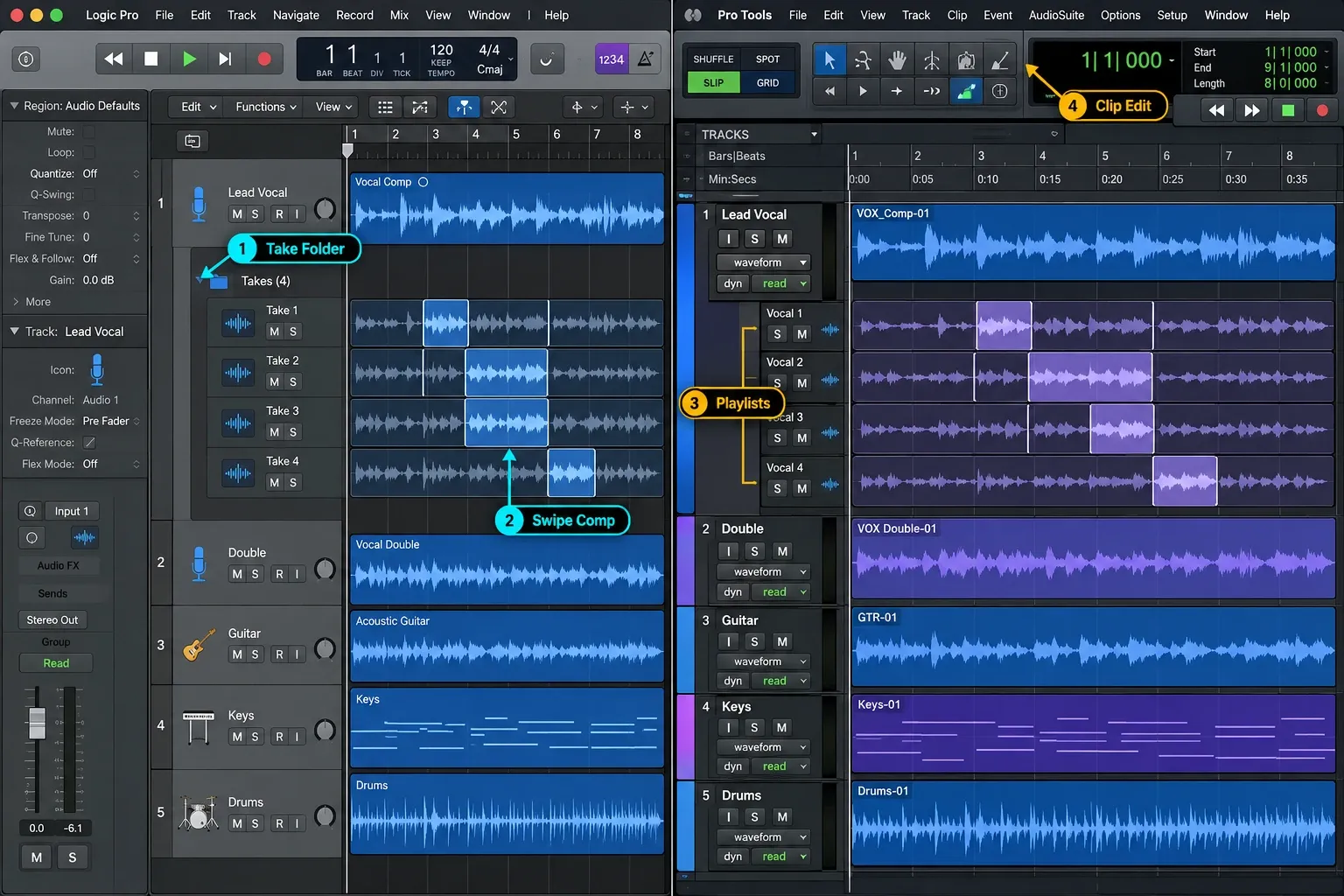The height and width of the screenshot is (896, 1344).
Task: Click the Pro Tools Smart Tool camera-like icon
Action: point(966,59)
